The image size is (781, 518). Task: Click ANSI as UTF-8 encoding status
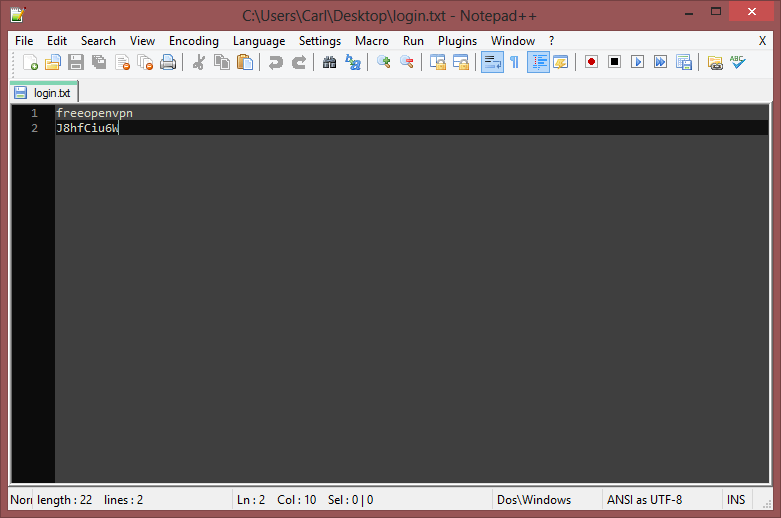pos(645,500)
